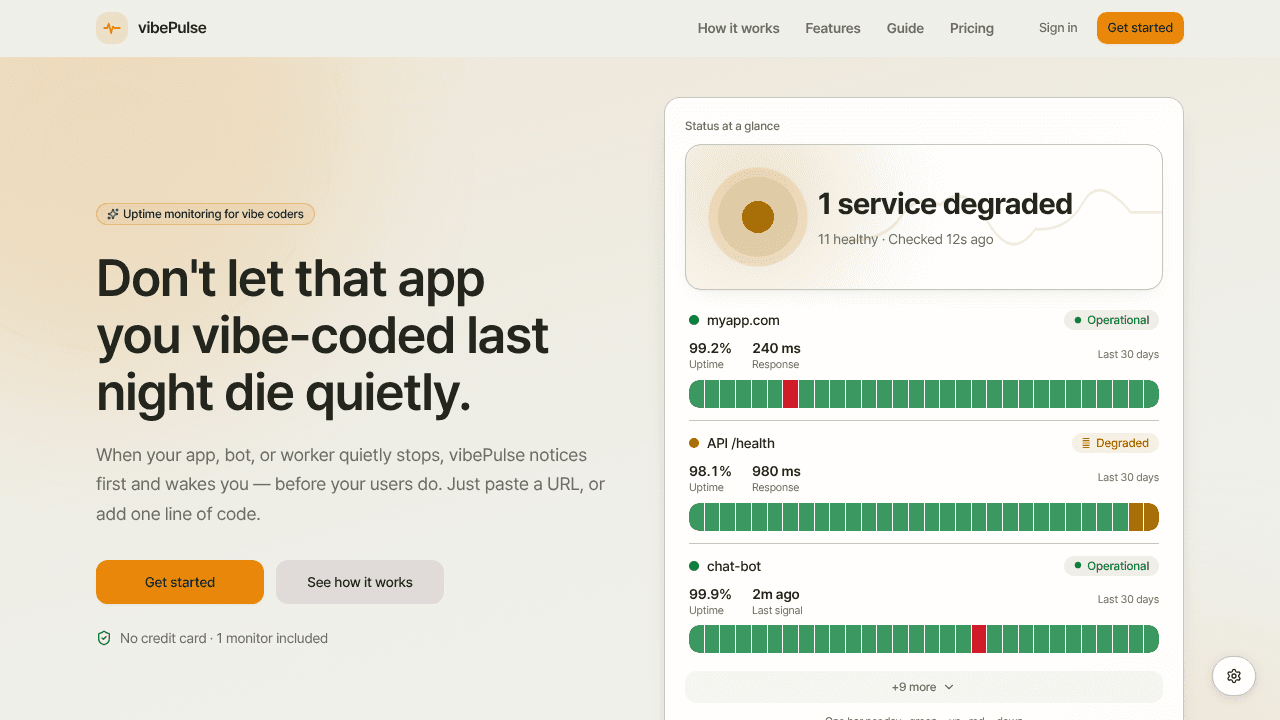Click the Sign in link

click(x=1058, y=28)
